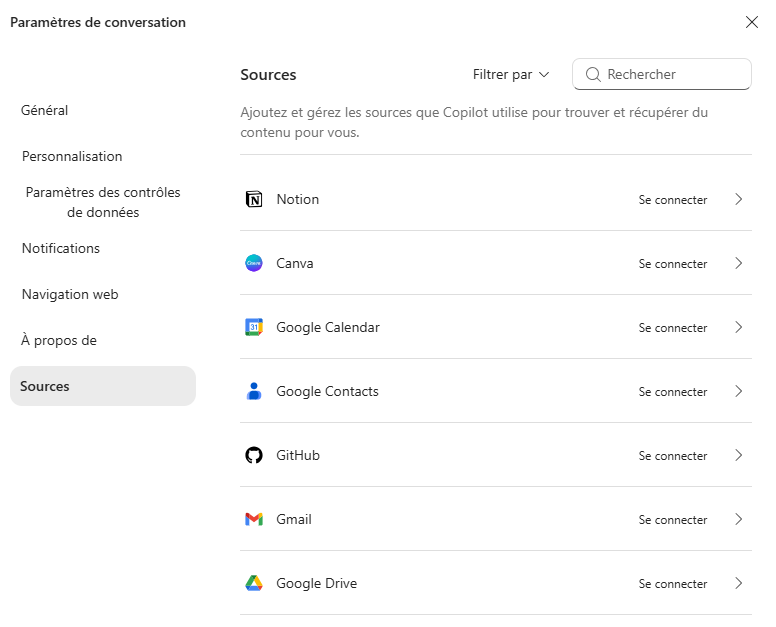Expand the Notion row chevron
The height and width of the screenshot is (627, 776).
[x=739, y=199]
